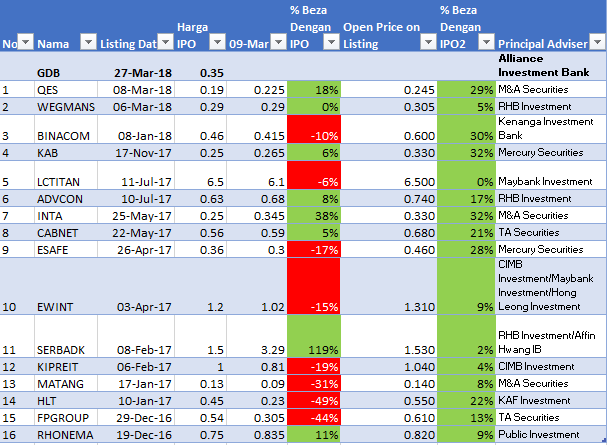Open the Harga IPO filter dropdown
This screenshot has height=445, width=607.
pos(217,42)
